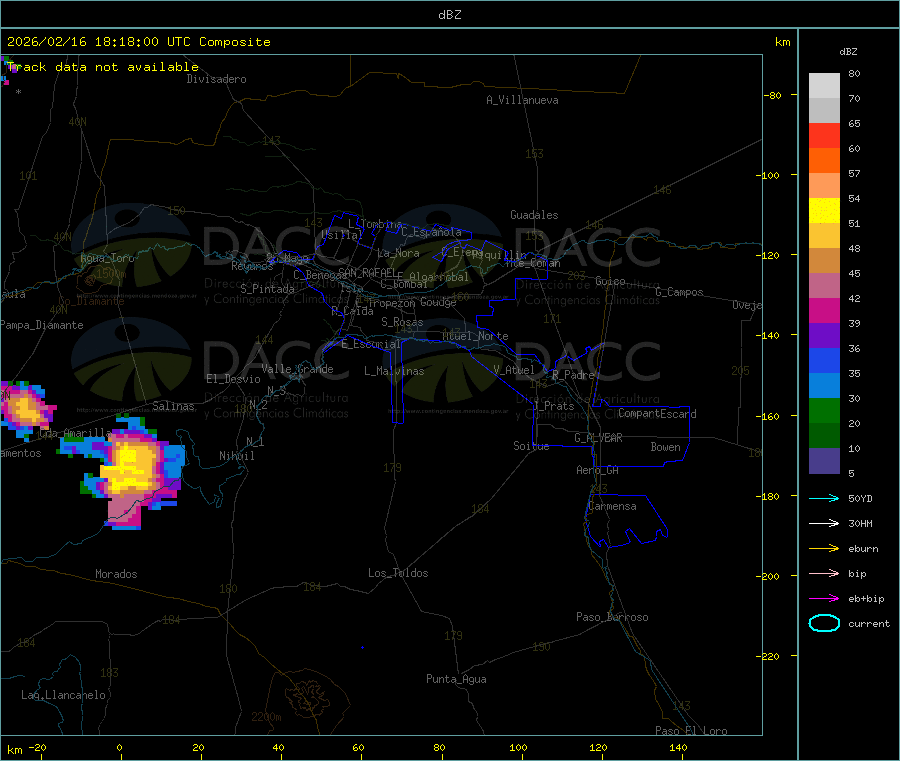Click the 'Goudge' place label
The height and width of the screenshot is (761, 900).
click(438, 302)
